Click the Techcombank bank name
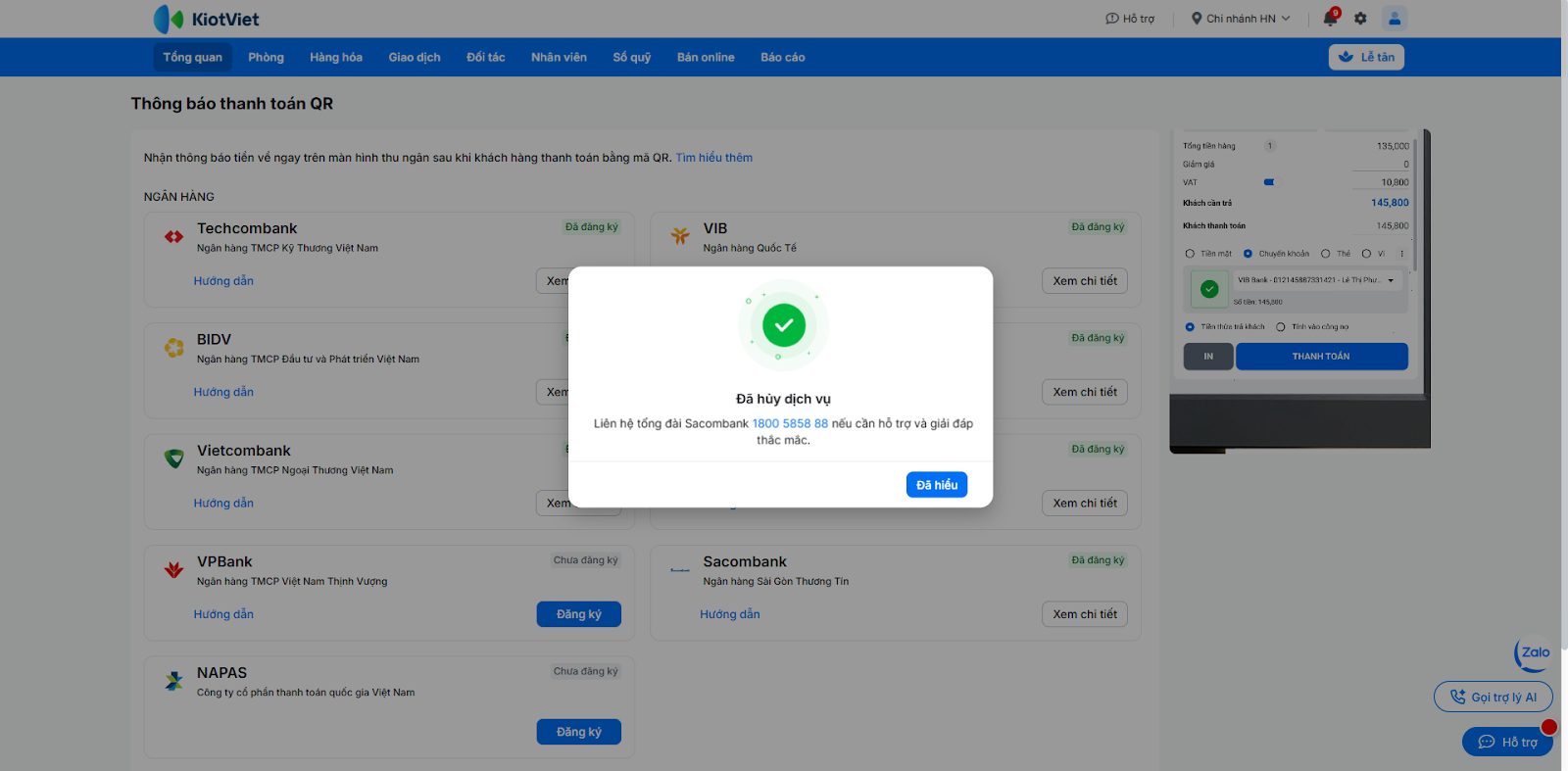 (247, 228)
